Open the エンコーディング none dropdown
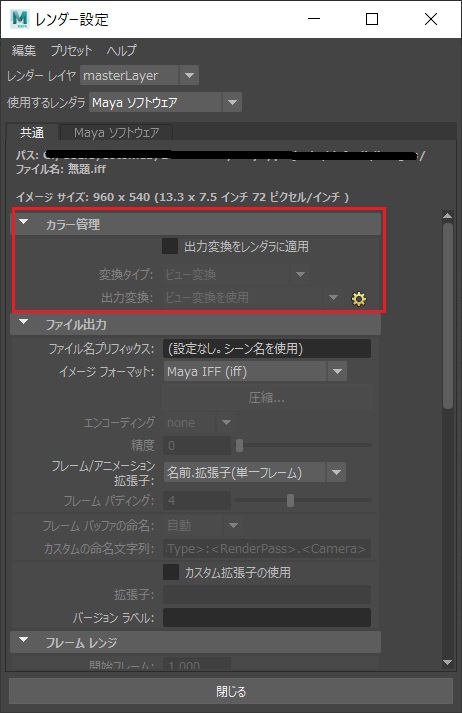Viewport: 462px width, 713px height. 199,422
